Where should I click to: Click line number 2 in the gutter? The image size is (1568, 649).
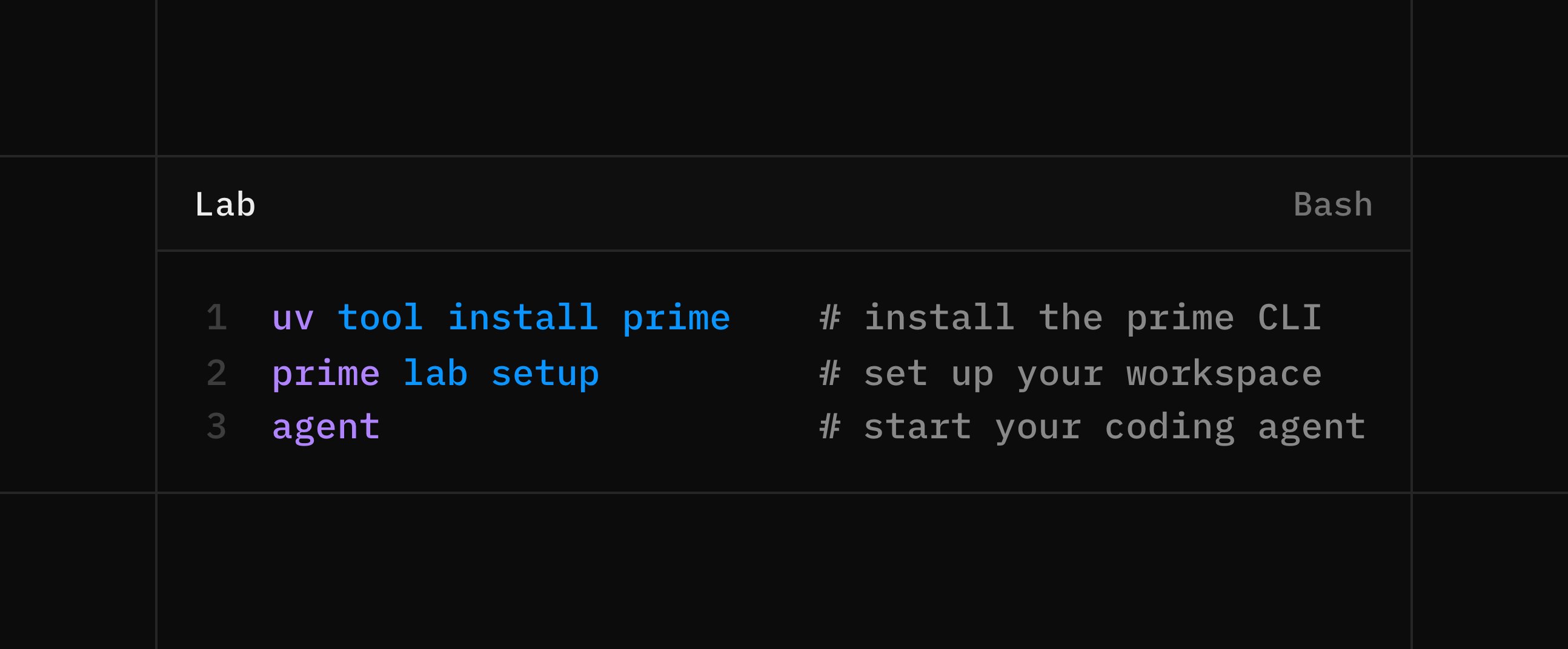[x=217, y=373]
